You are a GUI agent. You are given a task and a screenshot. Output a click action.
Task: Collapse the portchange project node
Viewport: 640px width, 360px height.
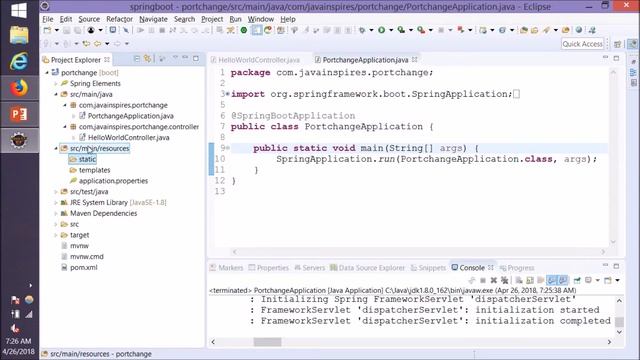pos(47,73)
